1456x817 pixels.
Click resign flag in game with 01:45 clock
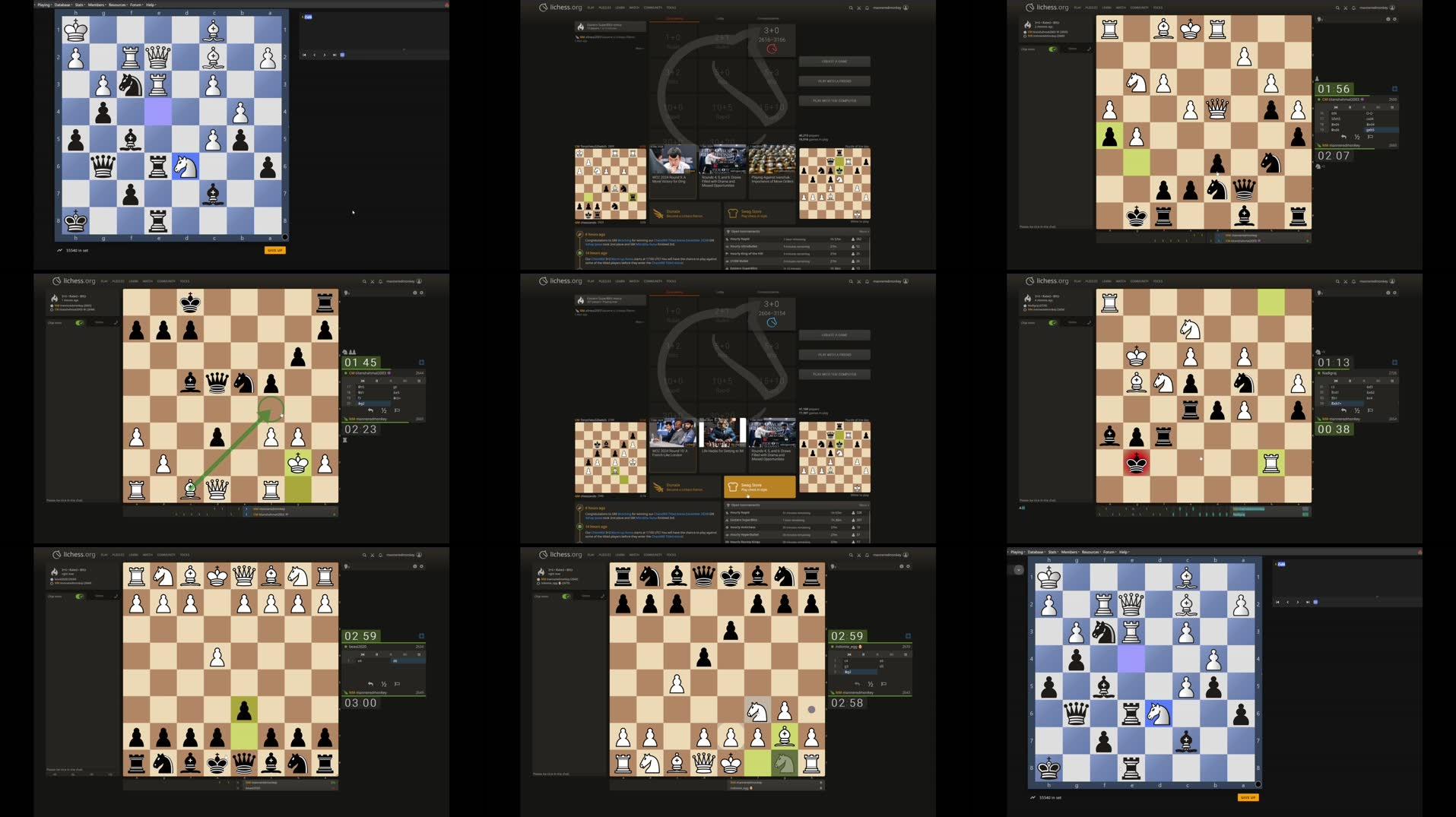click(x=397, y=410)
